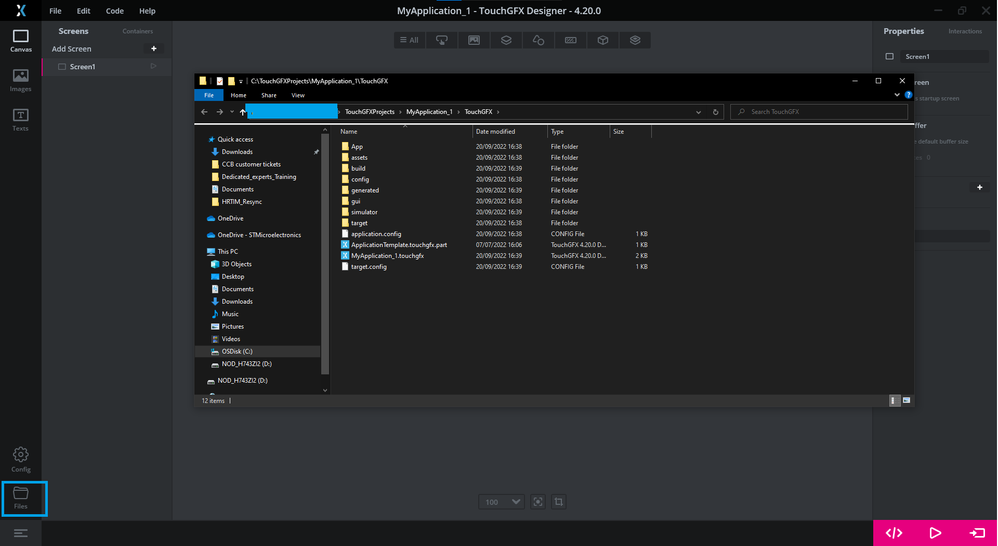
Task: Switch Explorer to large icons view
Action: (906, 400)
